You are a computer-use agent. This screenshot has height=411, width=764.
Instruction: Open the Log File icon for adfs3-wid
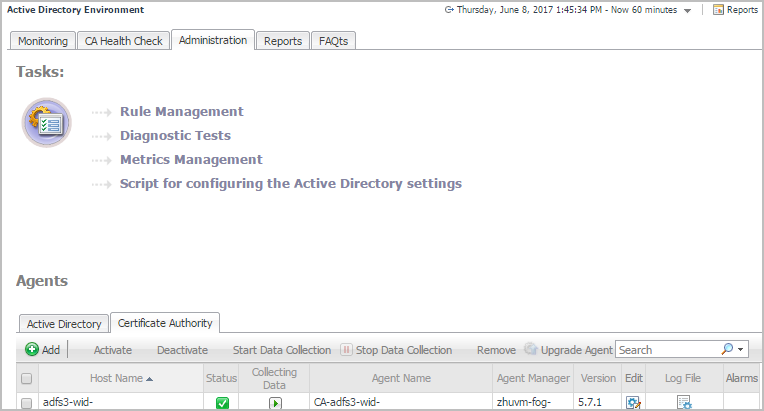tap(684, 403)
